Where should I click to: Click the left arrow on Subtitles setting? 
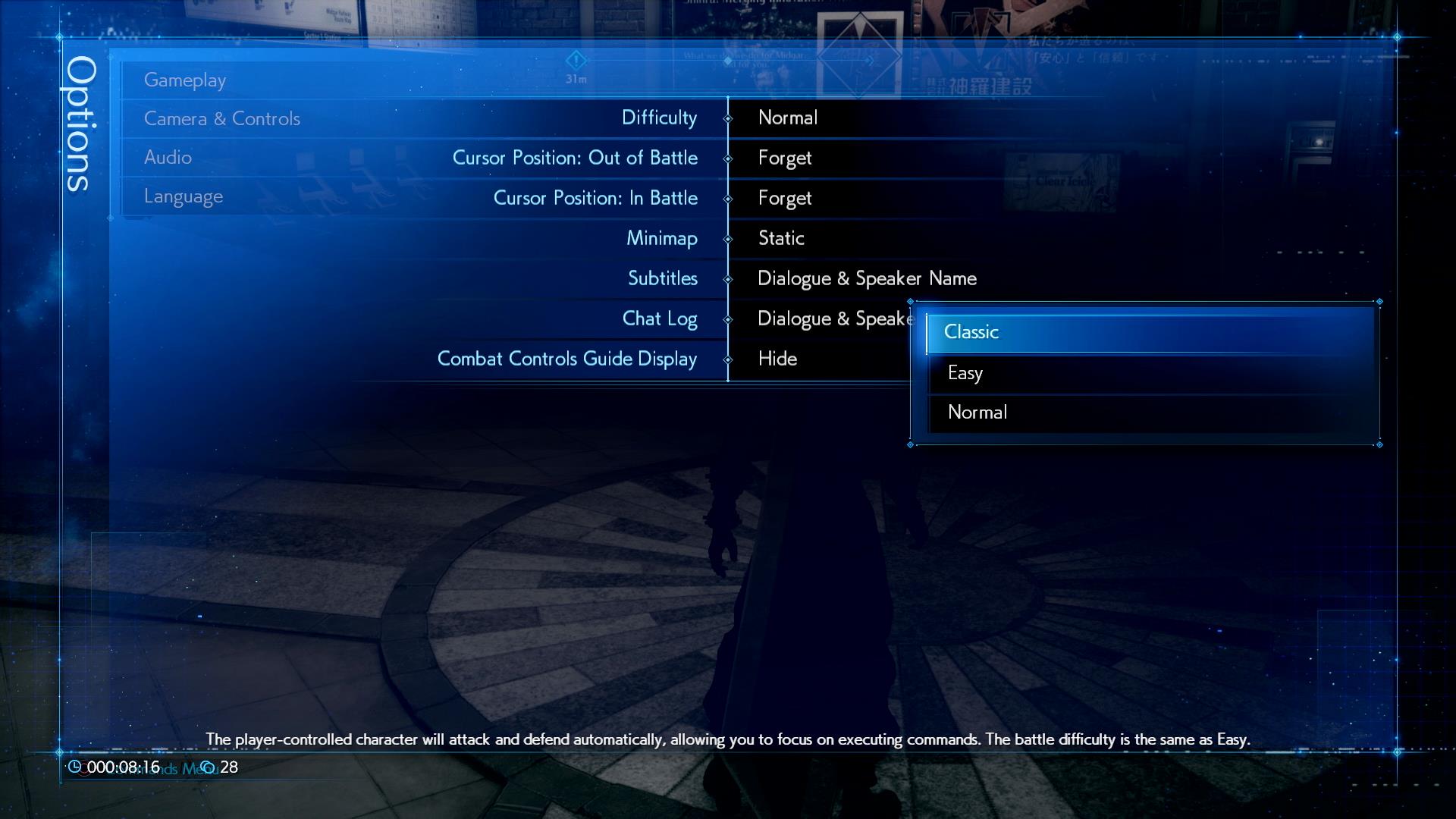click(726, 278)
